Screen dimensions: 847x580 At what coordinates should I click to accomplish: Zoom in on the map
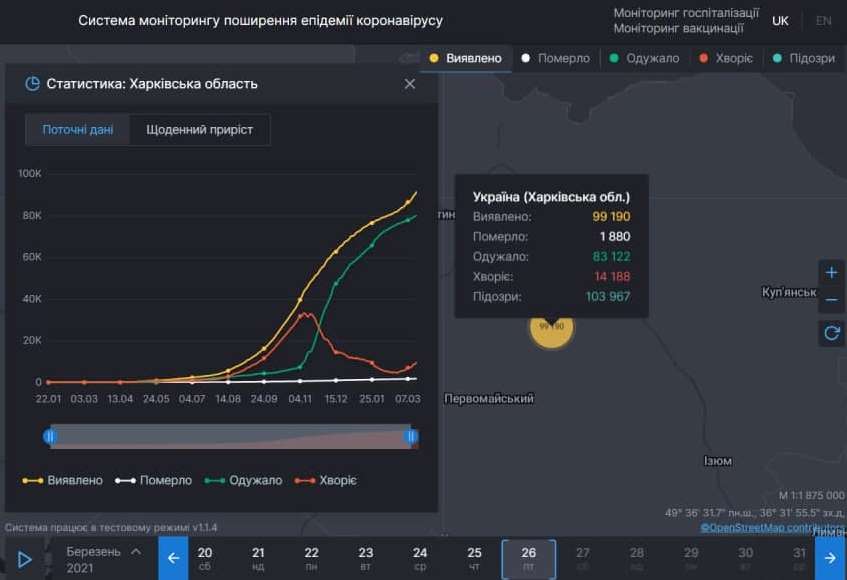tap(831, 271)
